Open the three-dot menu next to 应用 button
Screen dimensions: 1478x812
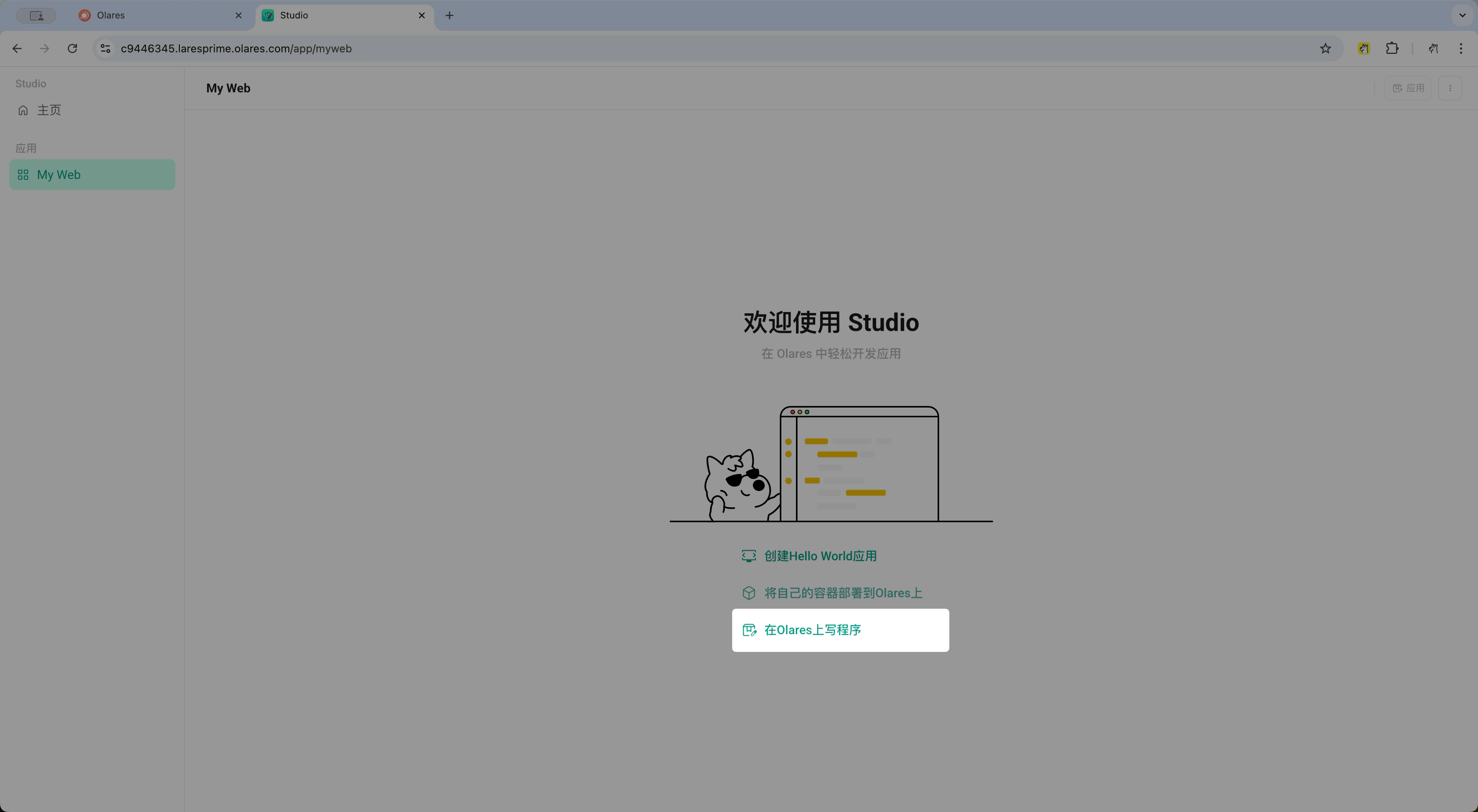click(1451, 88)
